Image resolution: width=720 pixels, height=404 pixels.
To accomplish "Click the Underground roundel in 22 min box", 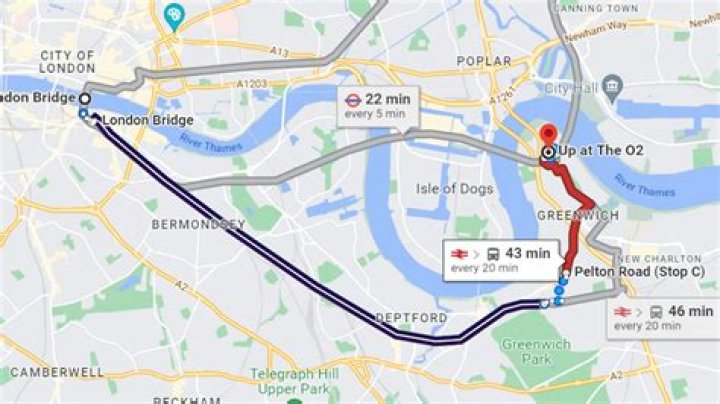I will pos(353,100).
